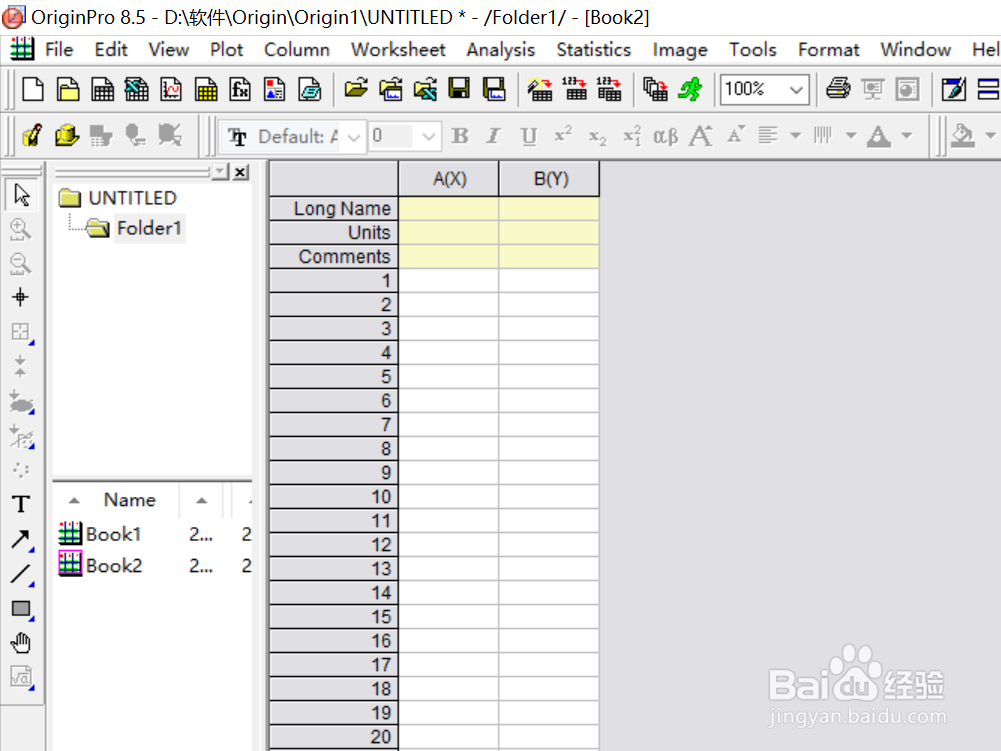Save the project using the floppy disk icon
Viewport: 1001px width, 751px height.
click(x=459, y=89)
